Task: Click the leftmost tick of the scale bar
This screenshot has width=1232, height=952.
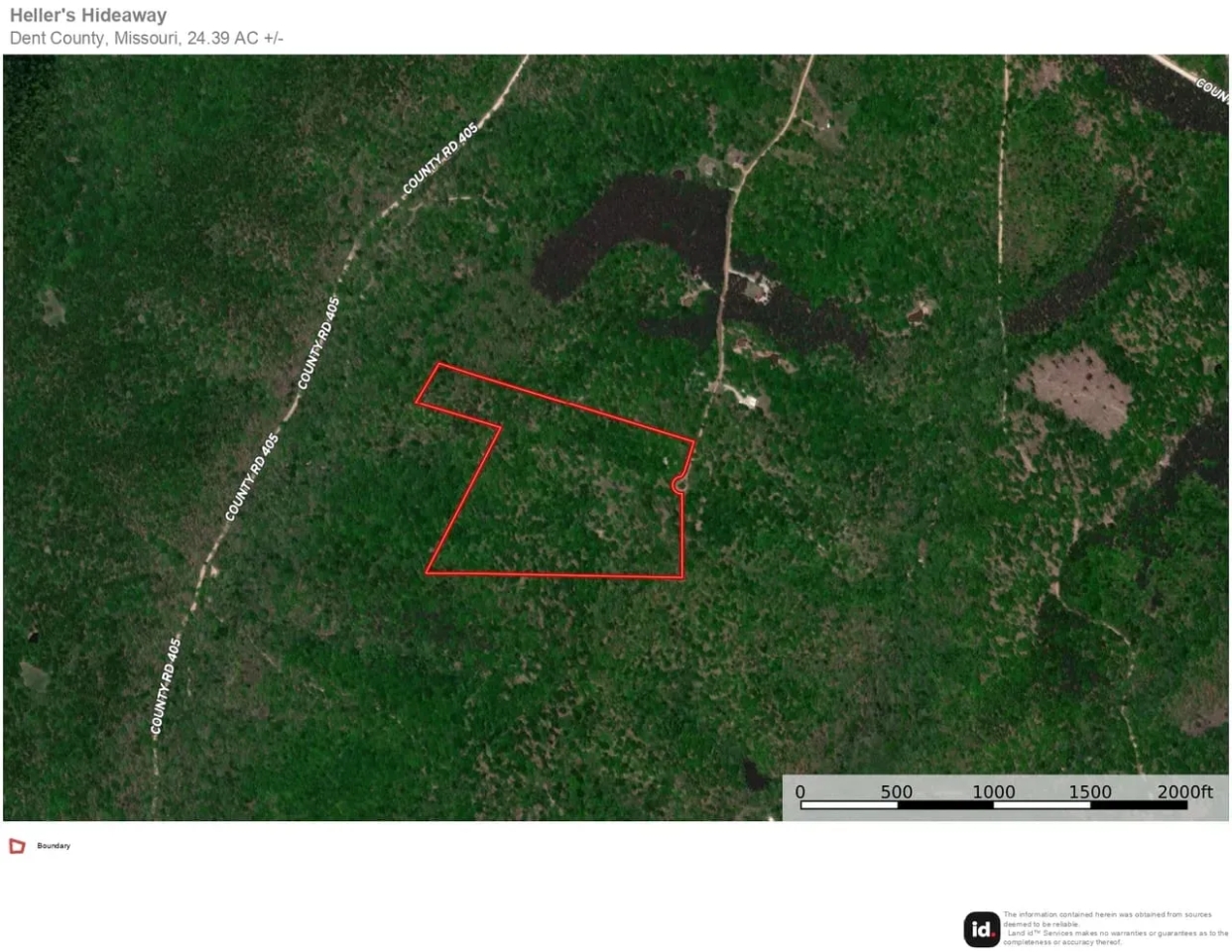Action: tap(800, 805)
